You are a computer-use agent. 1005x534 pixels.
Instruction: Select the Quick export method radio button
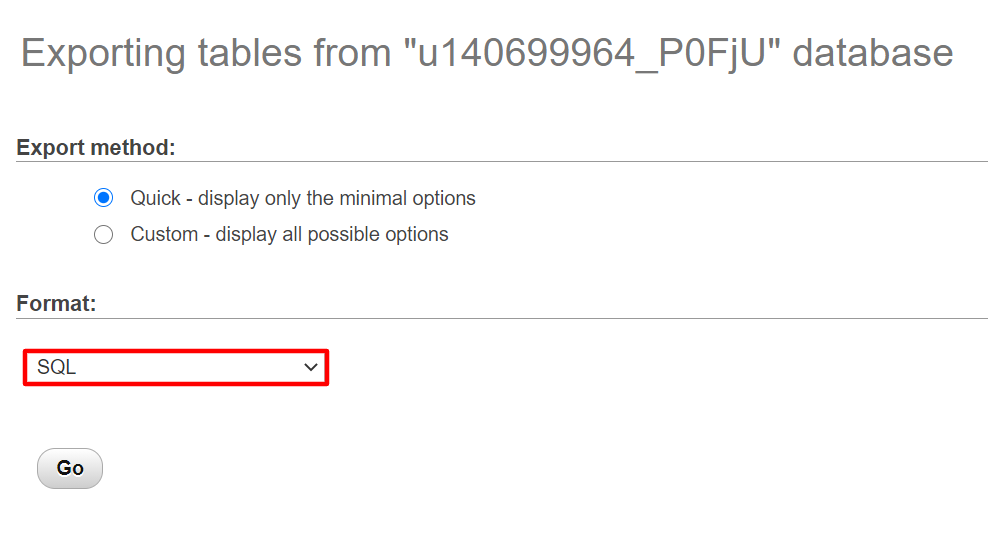pyautogui.click(x=103, y=198)
